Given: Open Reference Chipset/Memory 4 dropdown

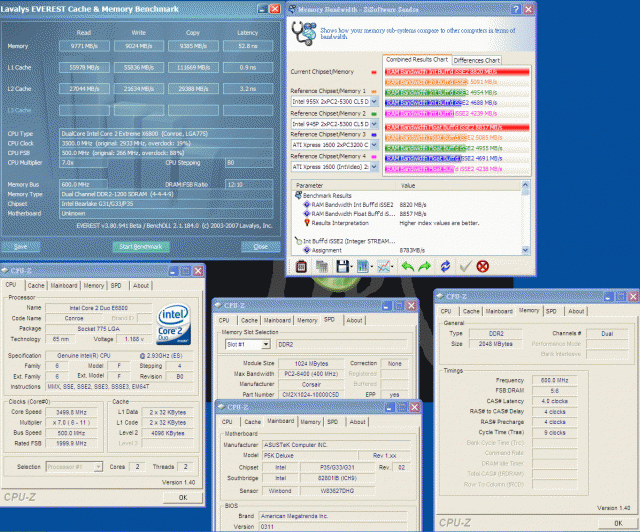Looking at the screenshot, I should [374, 167].
